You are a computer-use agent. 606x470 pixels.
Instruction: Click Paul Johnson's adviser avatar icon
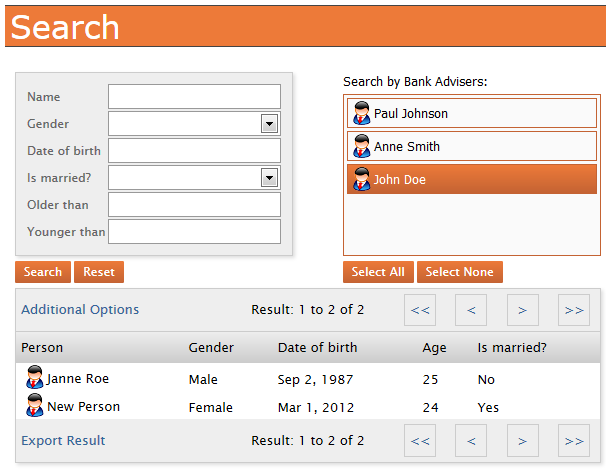click(x=362, y=113)
